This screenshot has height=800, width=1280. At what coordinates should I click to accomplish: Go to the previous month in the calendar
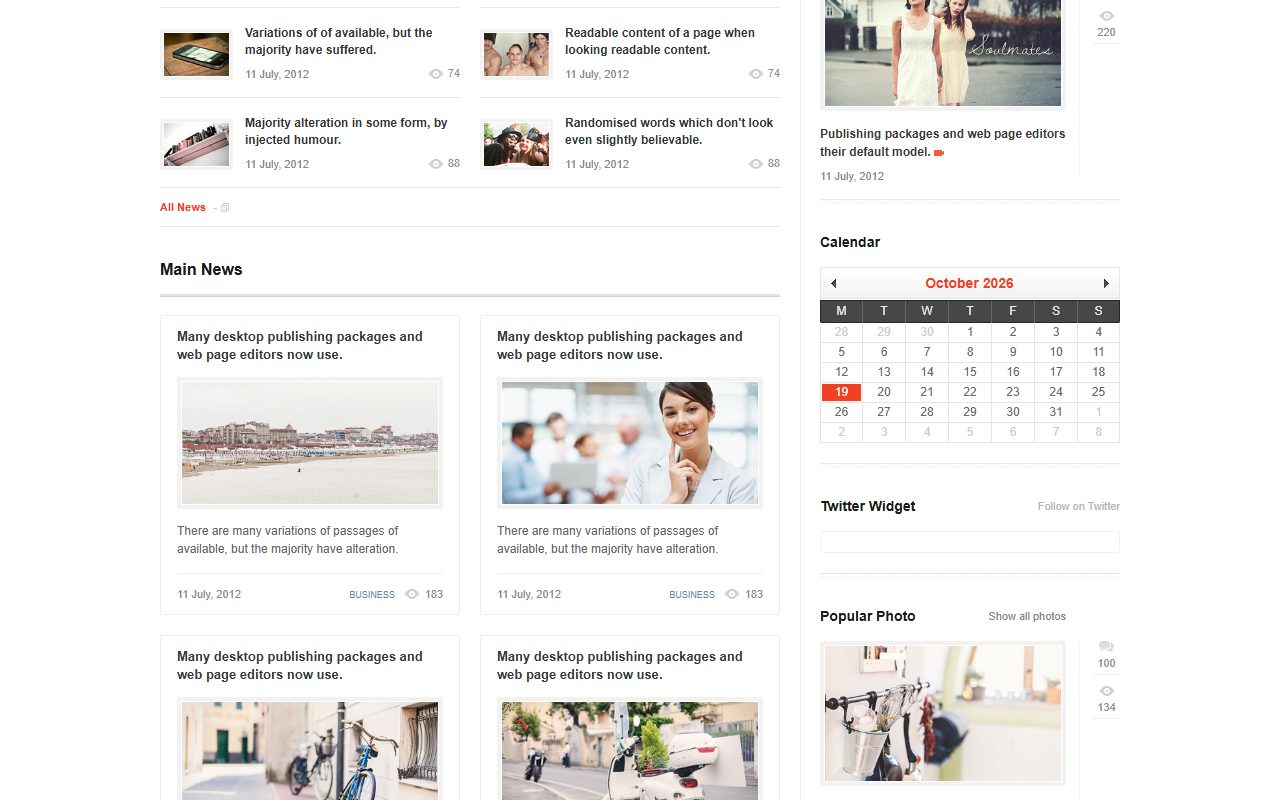pos(834,284)
